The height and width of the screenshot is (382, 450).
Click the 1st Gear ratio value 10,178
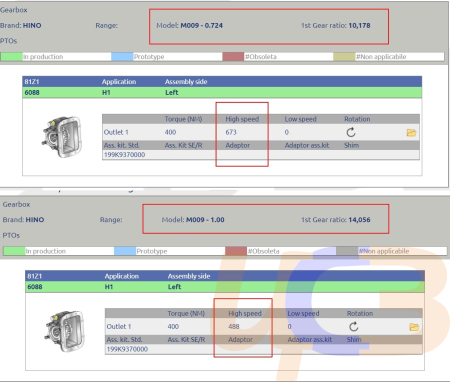[x=359, y=25]
